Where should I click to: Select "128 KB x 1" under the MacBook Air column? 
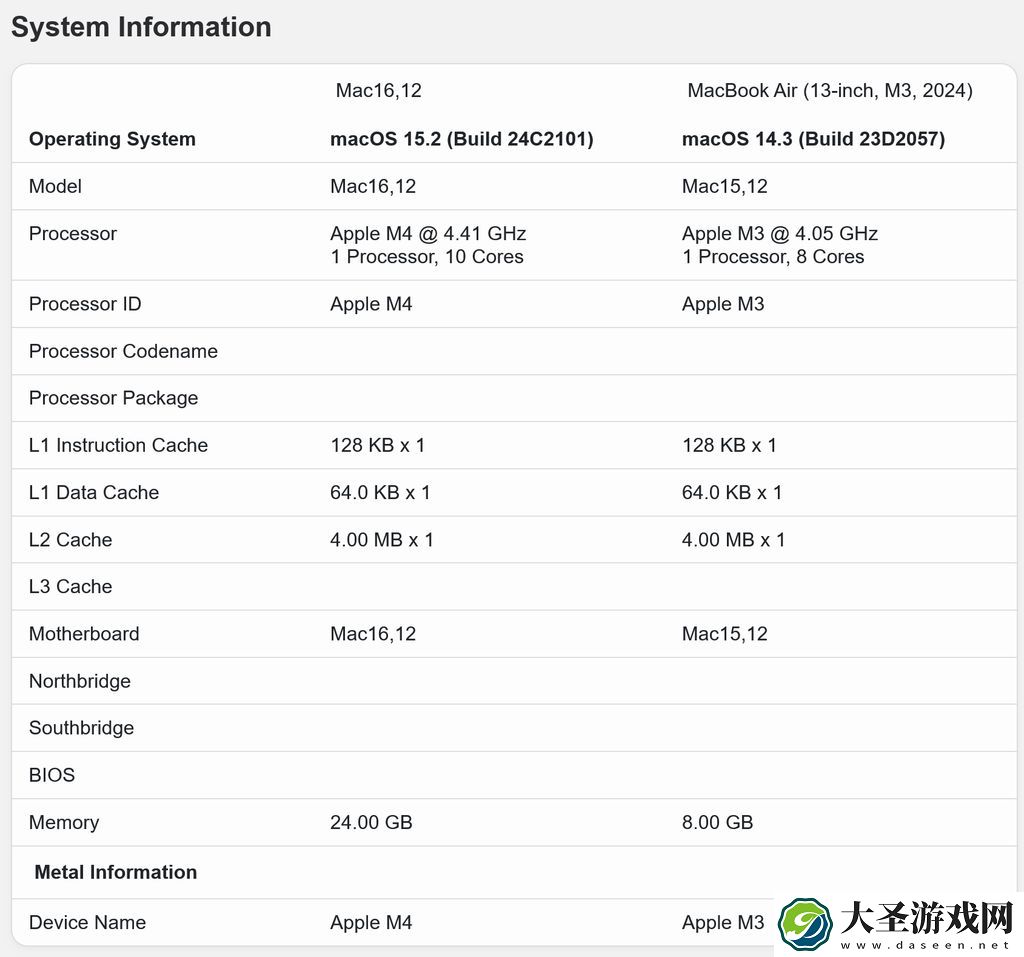729,445
